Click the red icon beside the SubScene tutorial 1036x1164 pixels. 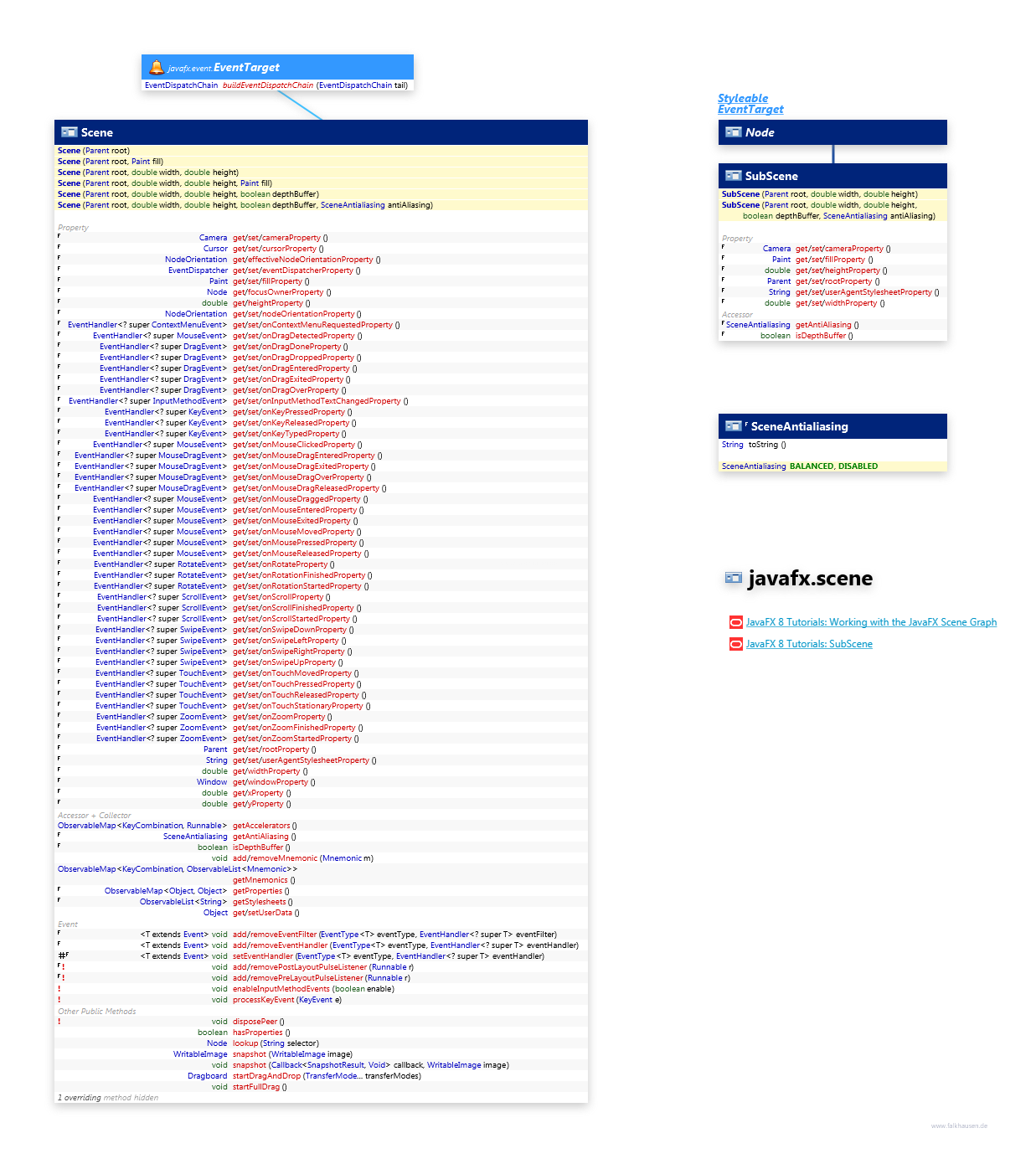(735, 644)
